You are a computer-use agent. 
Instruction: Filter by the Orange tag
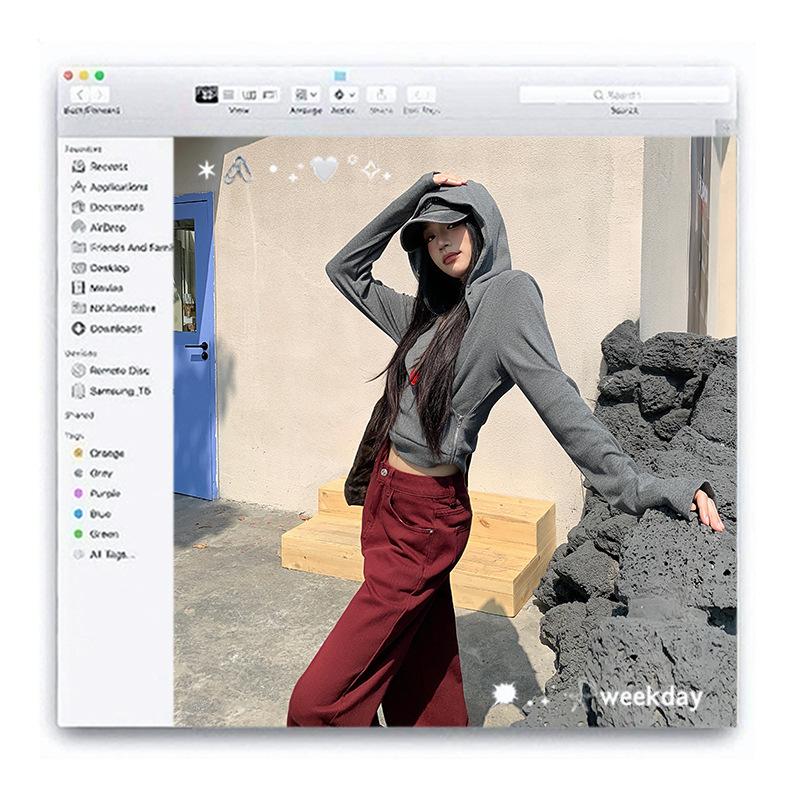coord(99,453)
